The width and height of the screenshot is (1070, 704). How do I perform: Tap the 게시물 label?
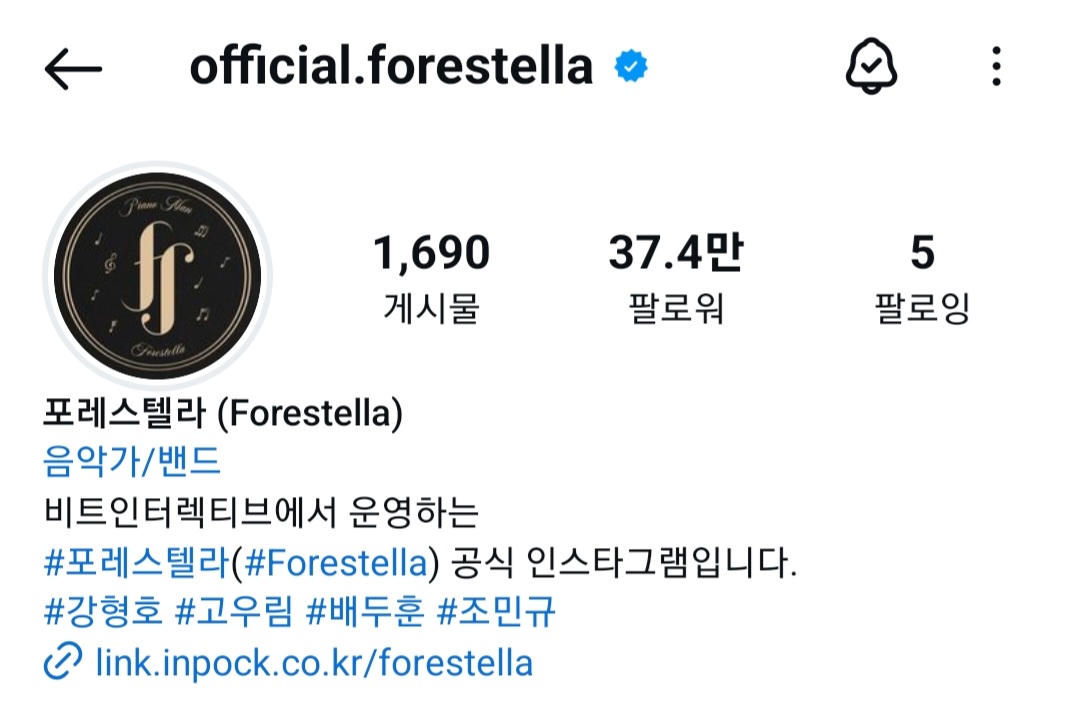coord(431,308)
